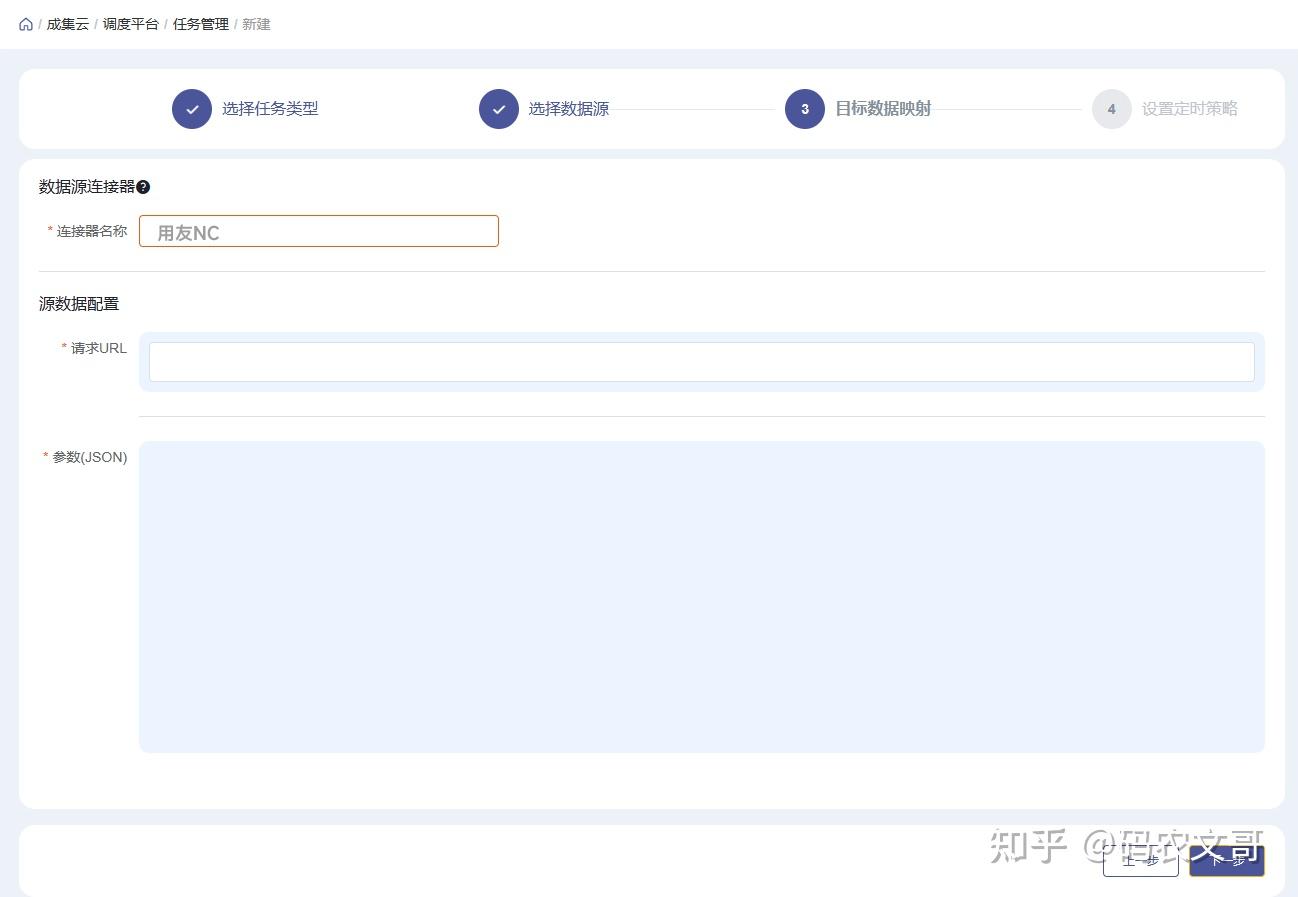The width and height of the screenshot is (1298, 897).
Task: Click the completed 选择数据源 step indicator
Action: (499, 109)
